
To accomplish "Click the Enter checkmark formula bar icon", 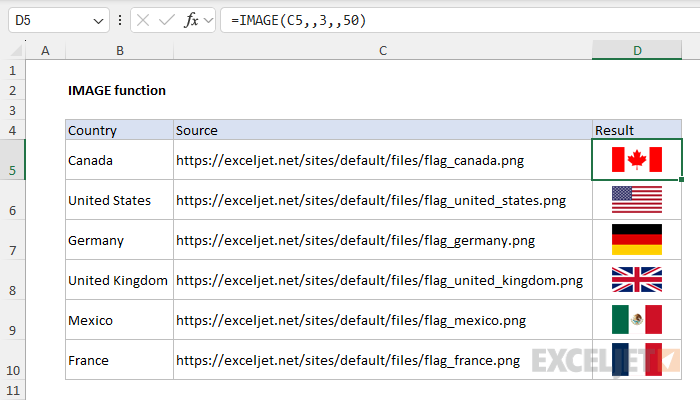I will click(x=167, y=20).
